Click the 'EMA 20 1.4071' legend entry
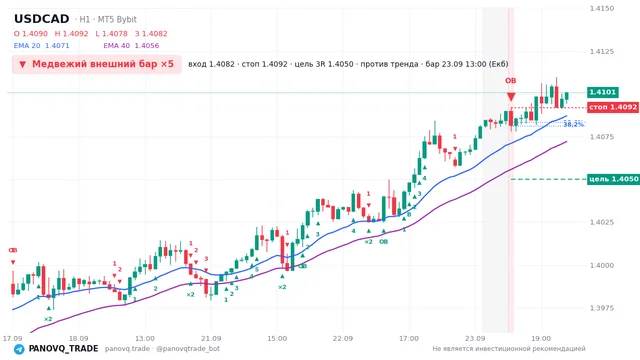 [42, 46]
